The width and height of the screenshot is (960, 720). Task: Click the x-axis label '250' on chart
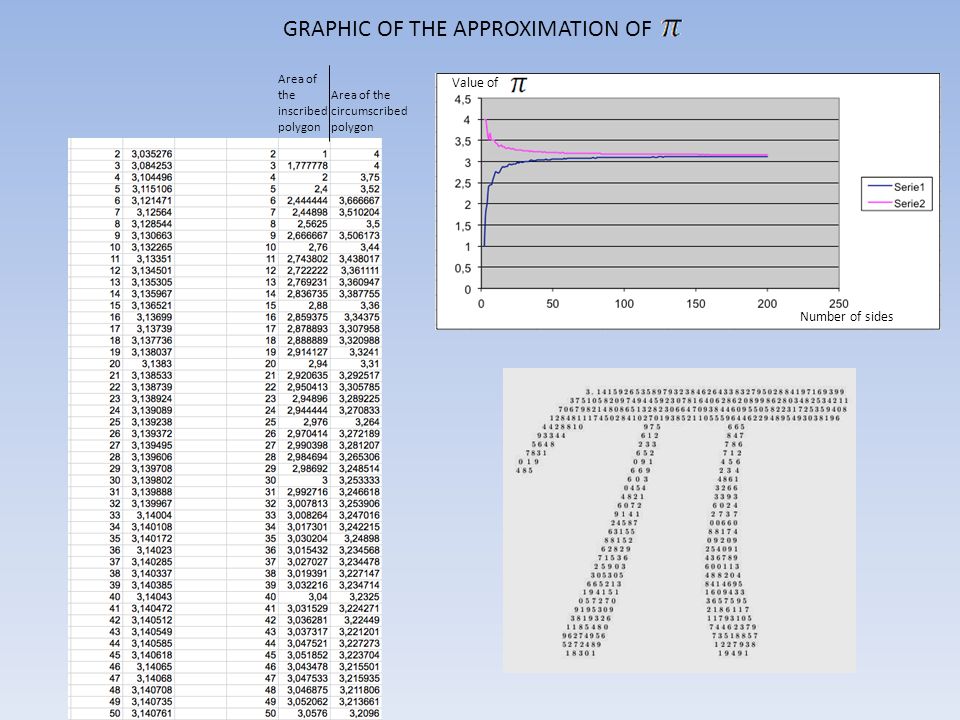click(x=839, y=304)
